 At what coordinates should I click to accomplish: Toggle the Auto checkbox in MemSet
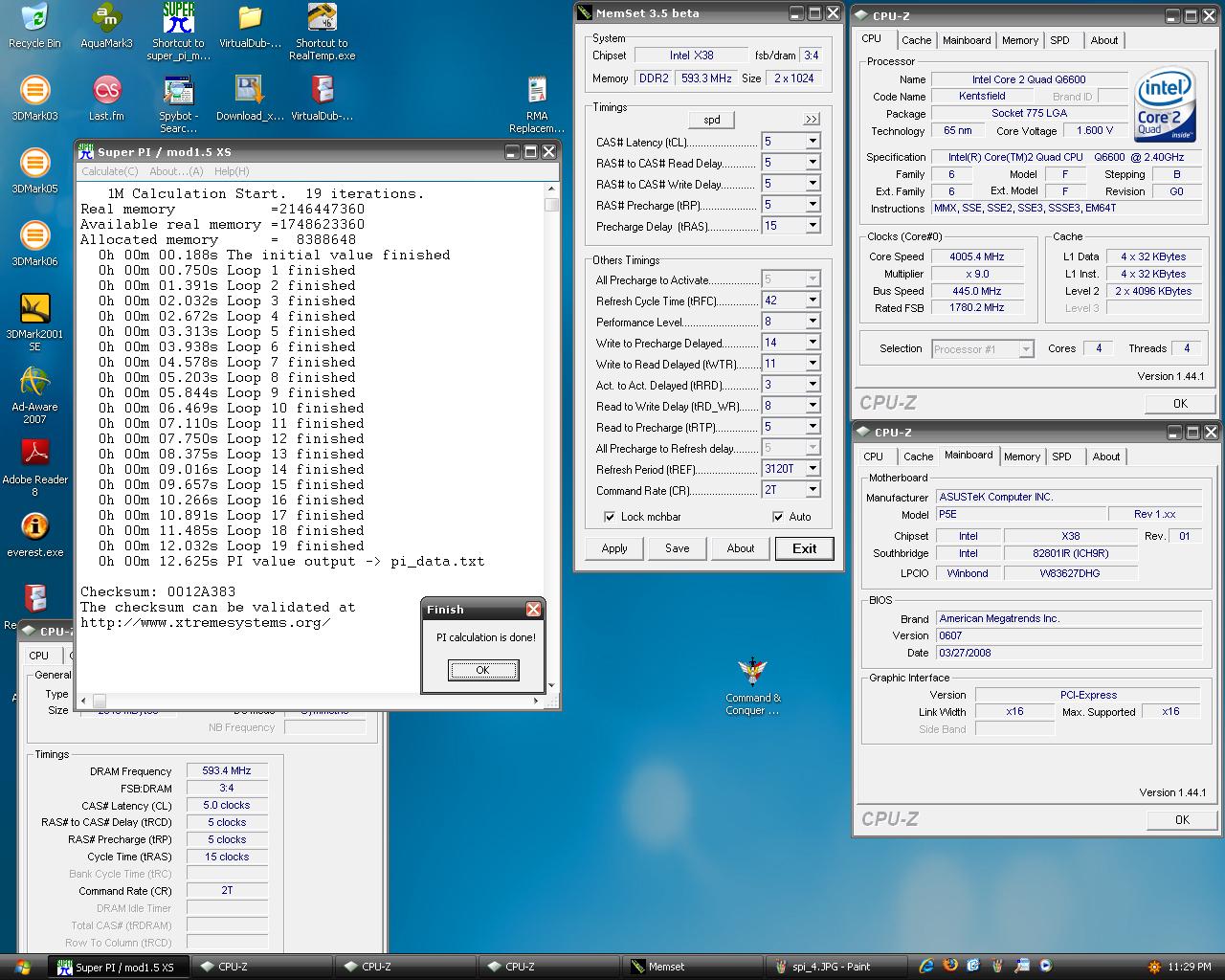[x=778, y=517]
